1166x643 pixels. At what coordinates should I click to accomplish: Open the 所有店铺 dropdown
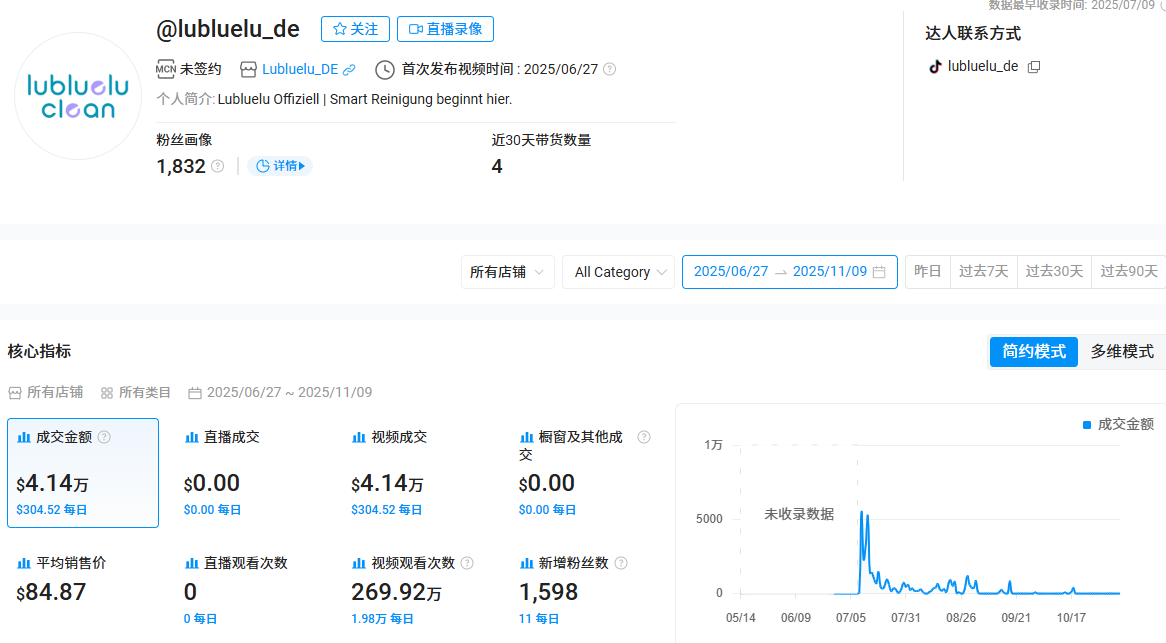coord(507,271)
